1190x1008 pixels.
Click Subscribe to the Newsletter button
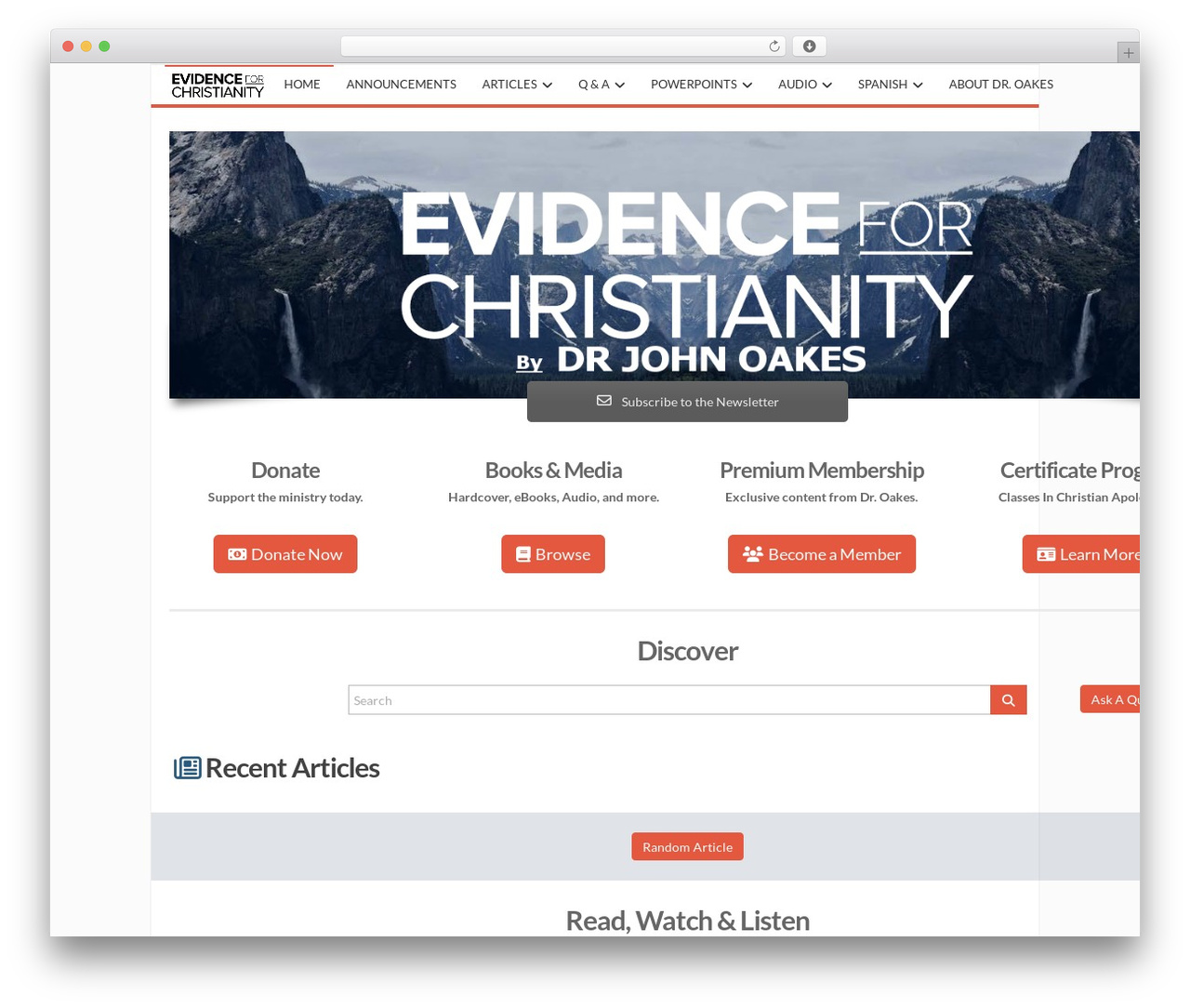687,402
